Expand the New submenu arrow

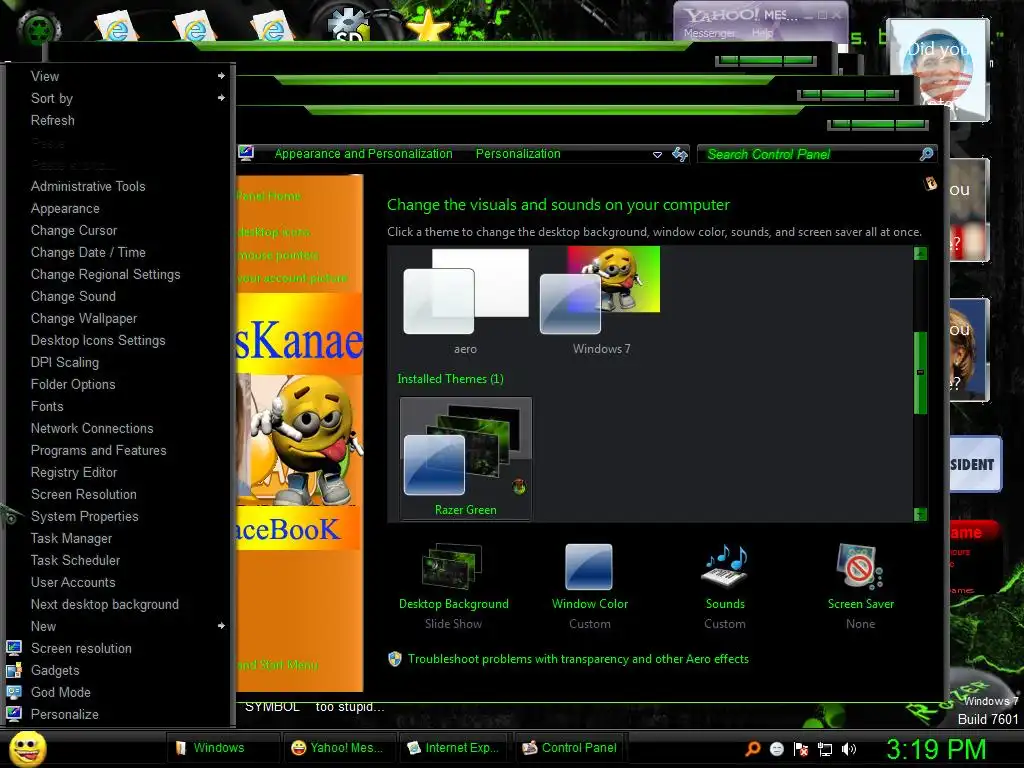[x=221, y=626]
